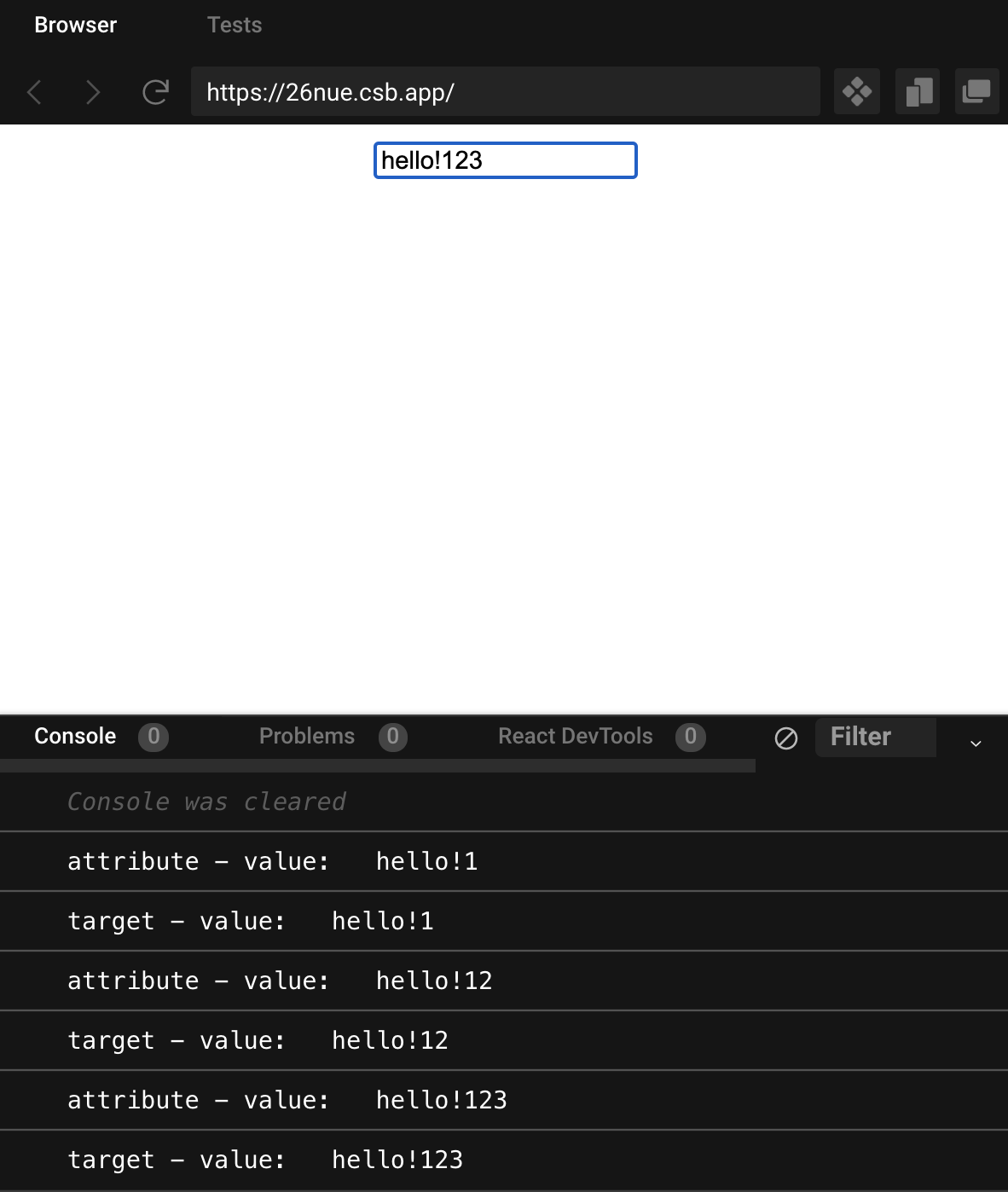This screenshot has width=1008, height=1192.
Task: Click the preview URL address field
Action: (x=506, y=91)
